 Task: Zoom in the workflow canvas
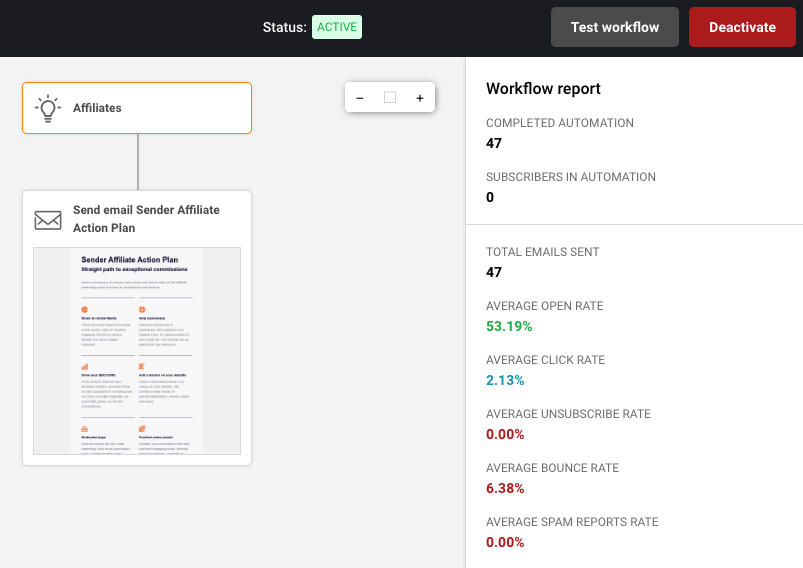tap(420, 98)
